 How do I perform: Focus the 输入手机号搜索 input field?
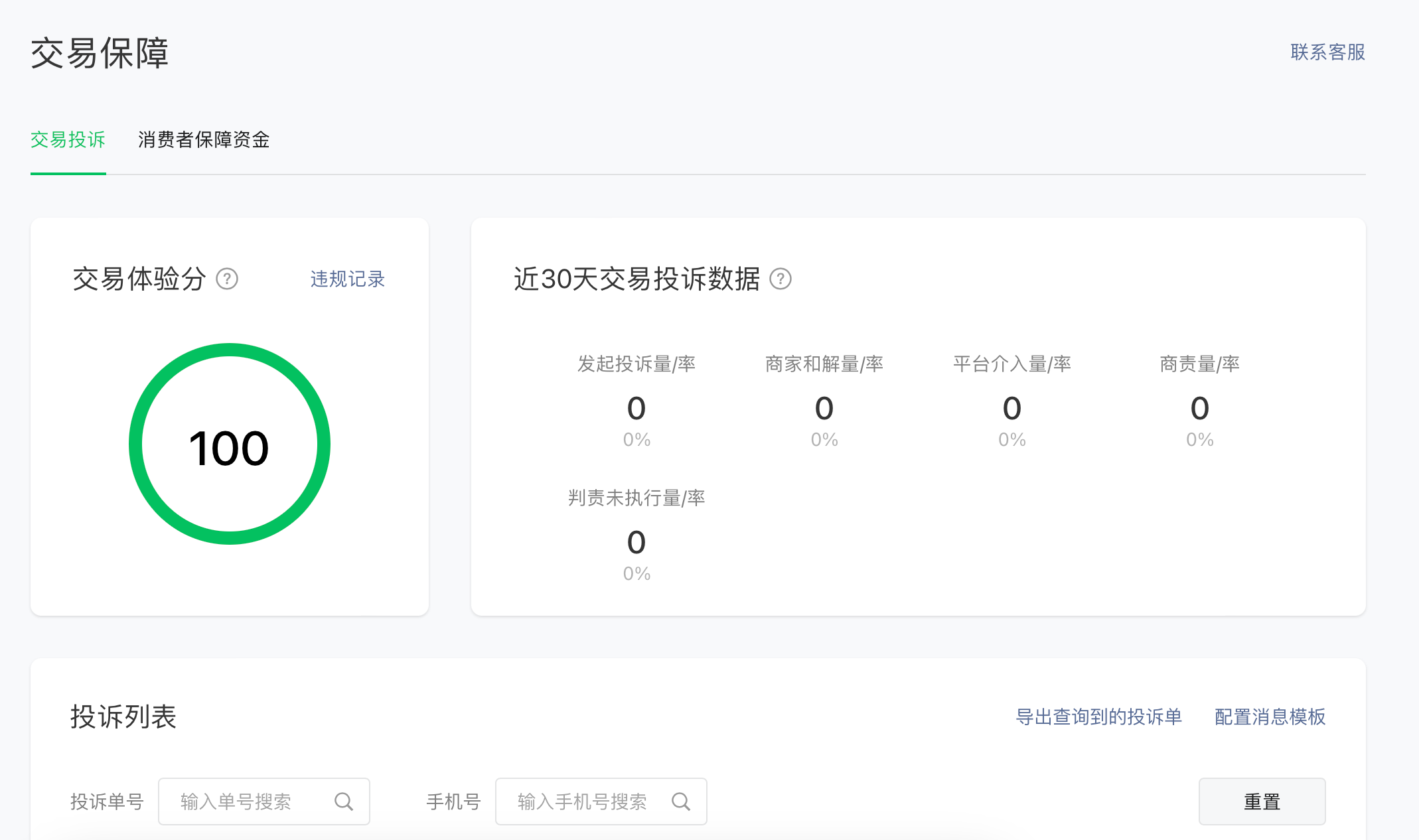584,802
